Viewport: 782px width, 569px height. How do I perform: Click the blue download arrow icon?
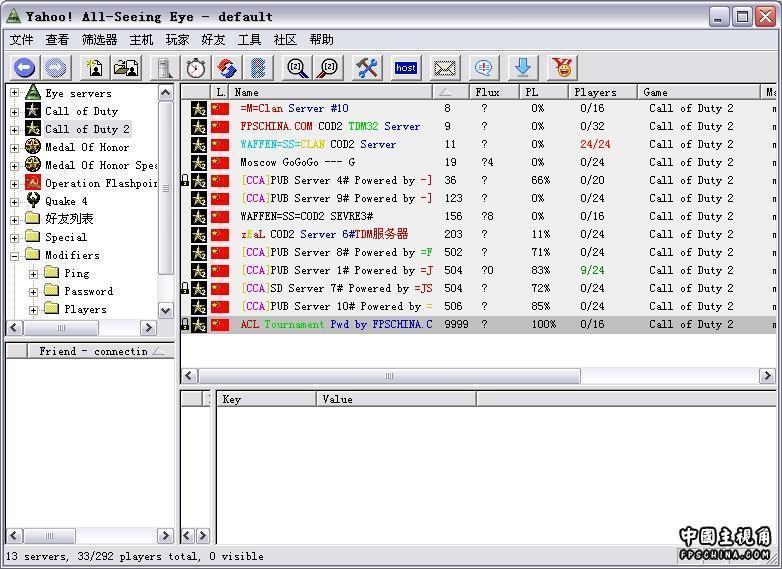pos(522,68)
